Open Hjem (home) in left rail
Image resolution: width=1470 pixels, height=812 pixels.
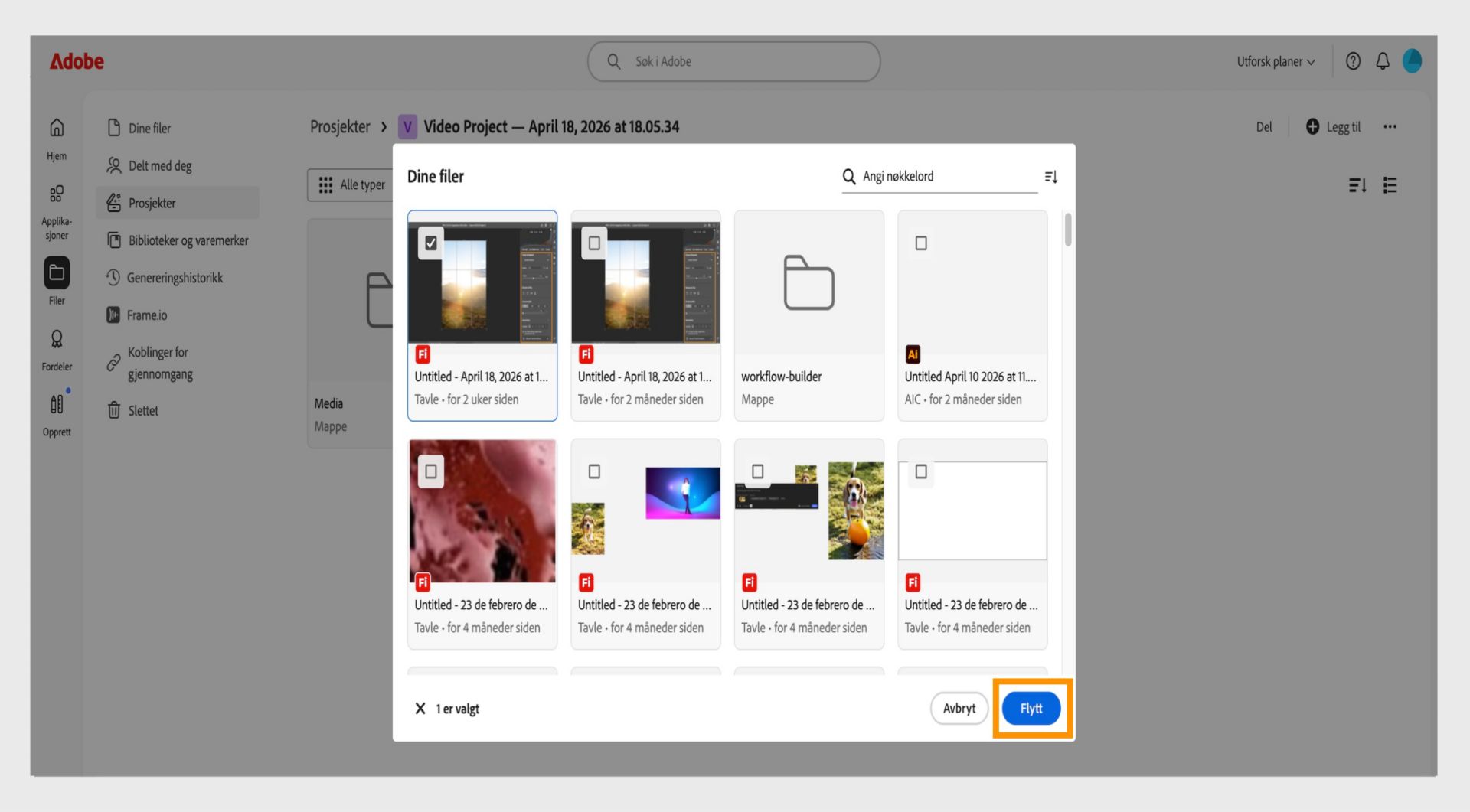(x=57, y=139)
